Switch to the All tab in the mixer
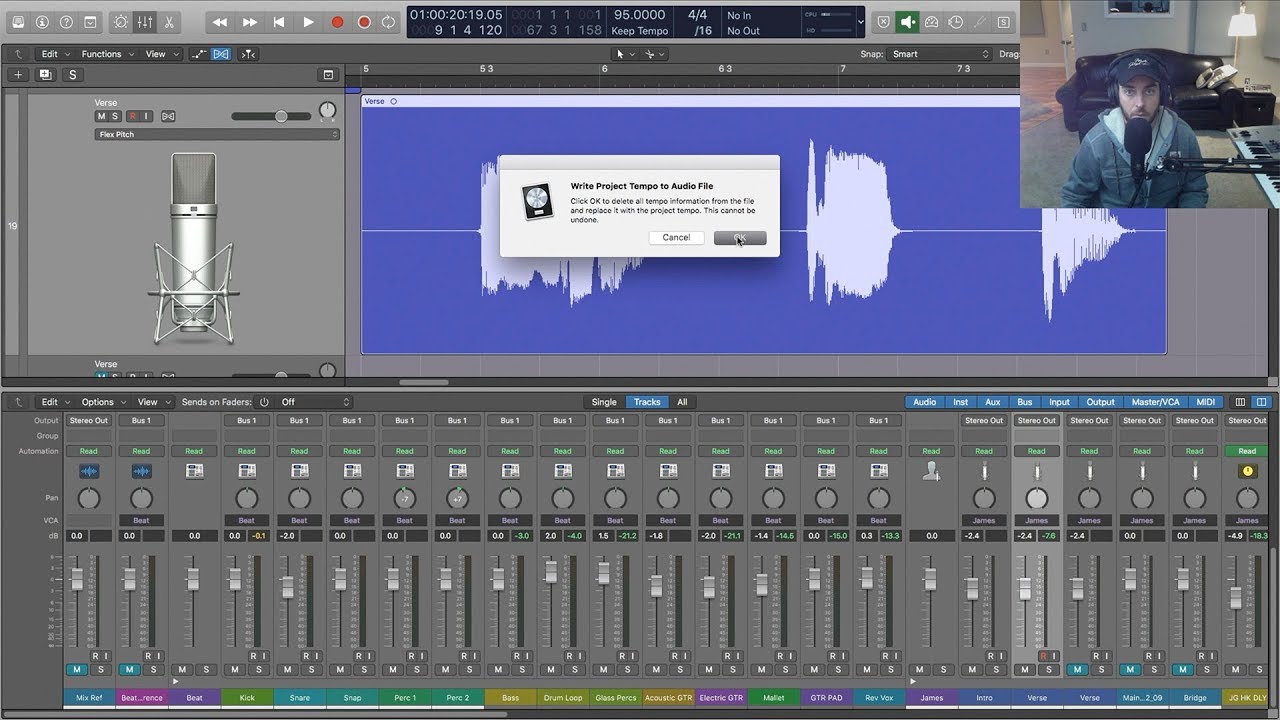1280x720 pixels. pyautogui.click(x=683, y=401)
